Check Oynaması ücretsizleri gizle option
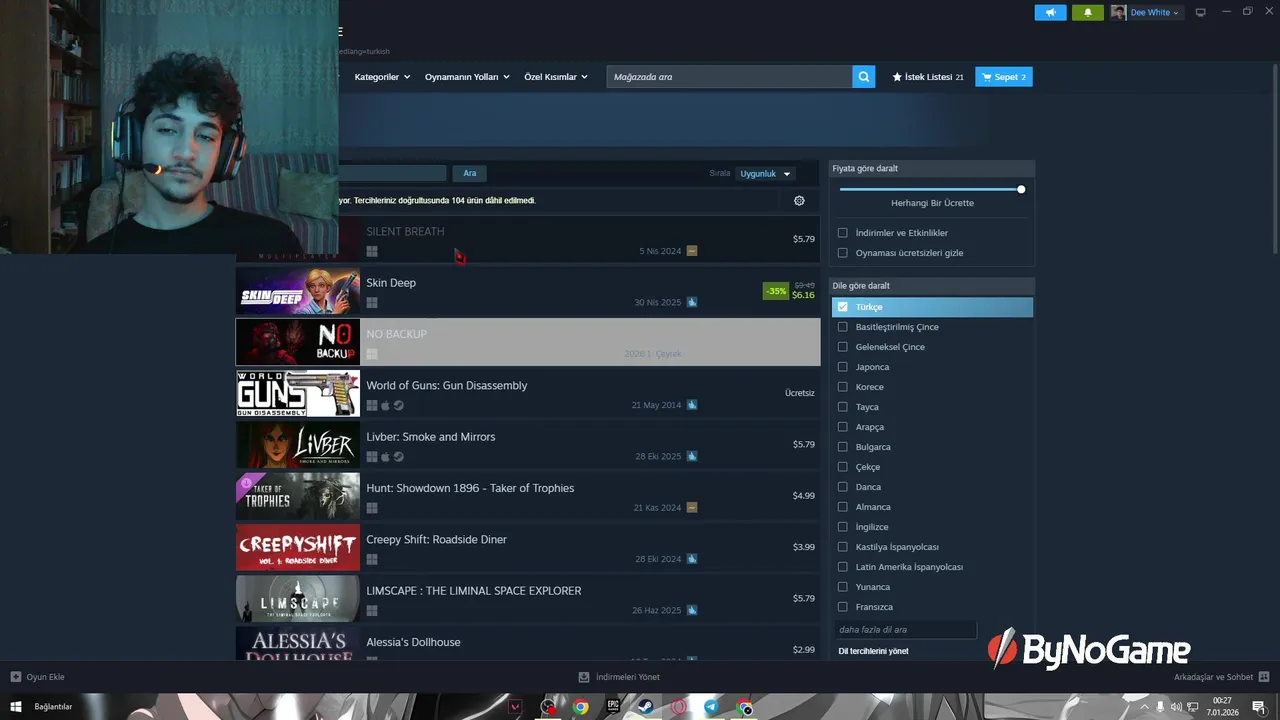Image resolution: width=1280 pixels, height=720 pixels. pyautogui.click(x=843, y=253)
